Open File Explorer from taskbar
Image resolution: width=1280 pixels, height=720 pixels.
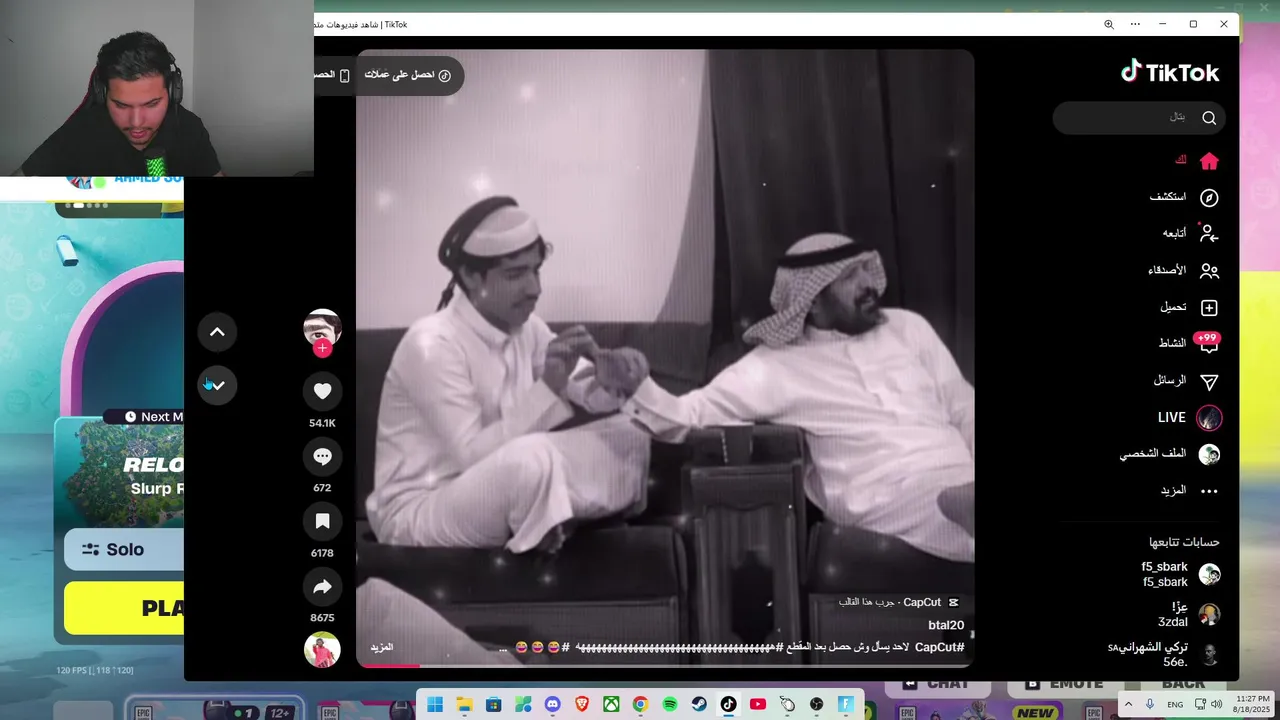tap(464, 704)
